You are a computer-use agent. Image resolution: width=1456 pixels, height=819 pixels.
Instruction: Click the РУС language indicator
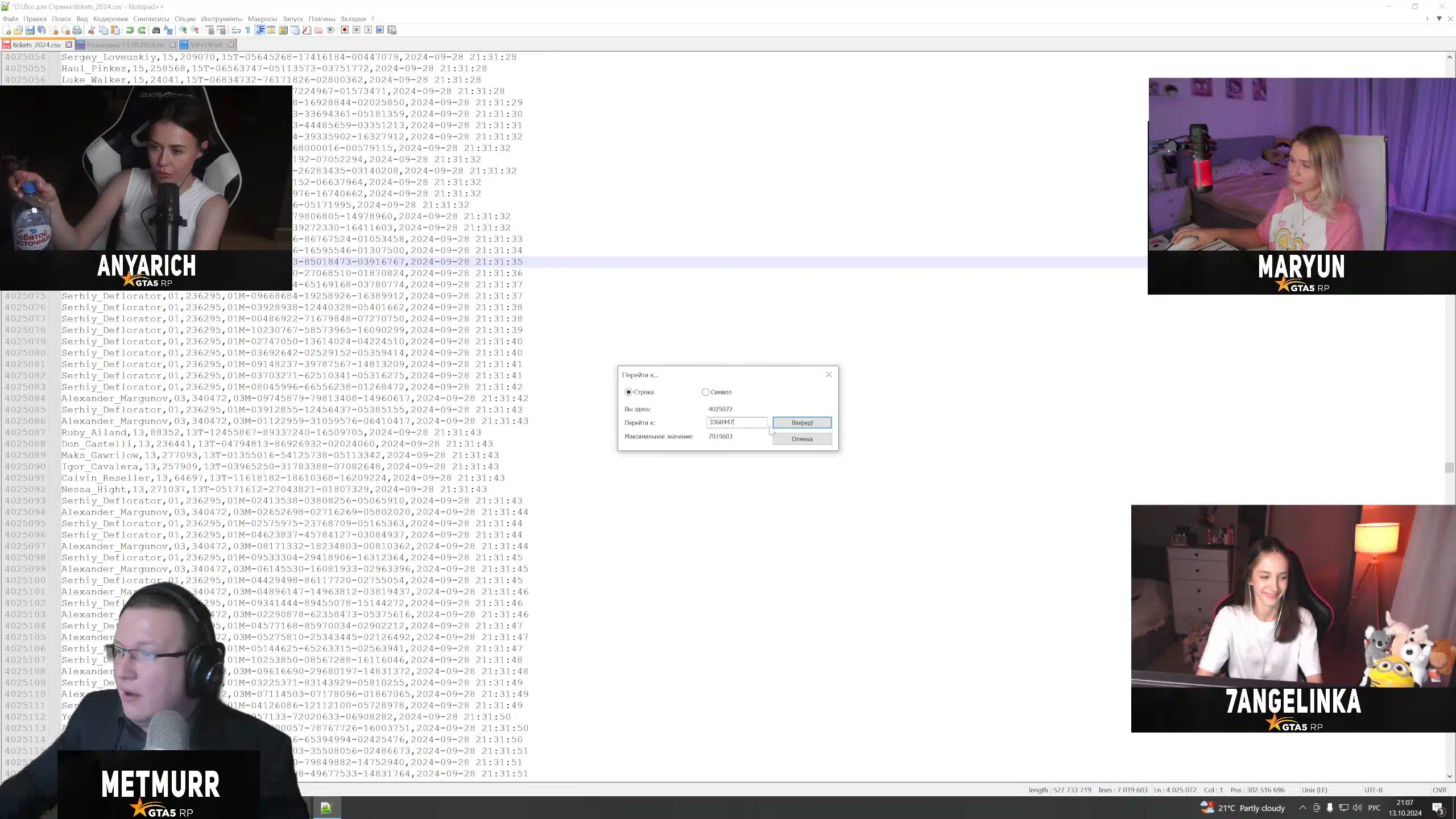click(x=1374, y=808)
